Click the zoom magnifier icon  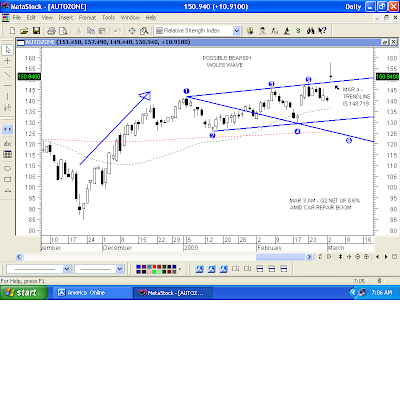click(x=144, y=31)
